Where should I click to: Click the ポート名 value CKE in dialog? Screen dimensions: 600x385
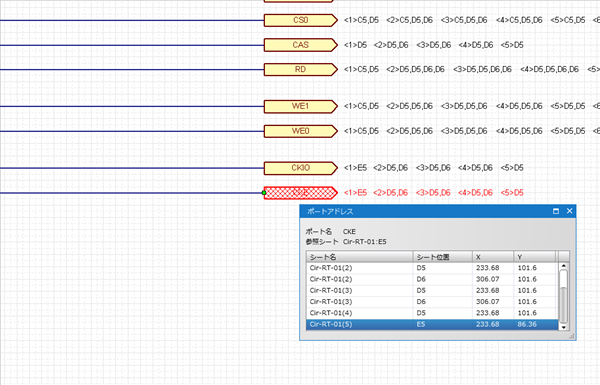(349, 232)
